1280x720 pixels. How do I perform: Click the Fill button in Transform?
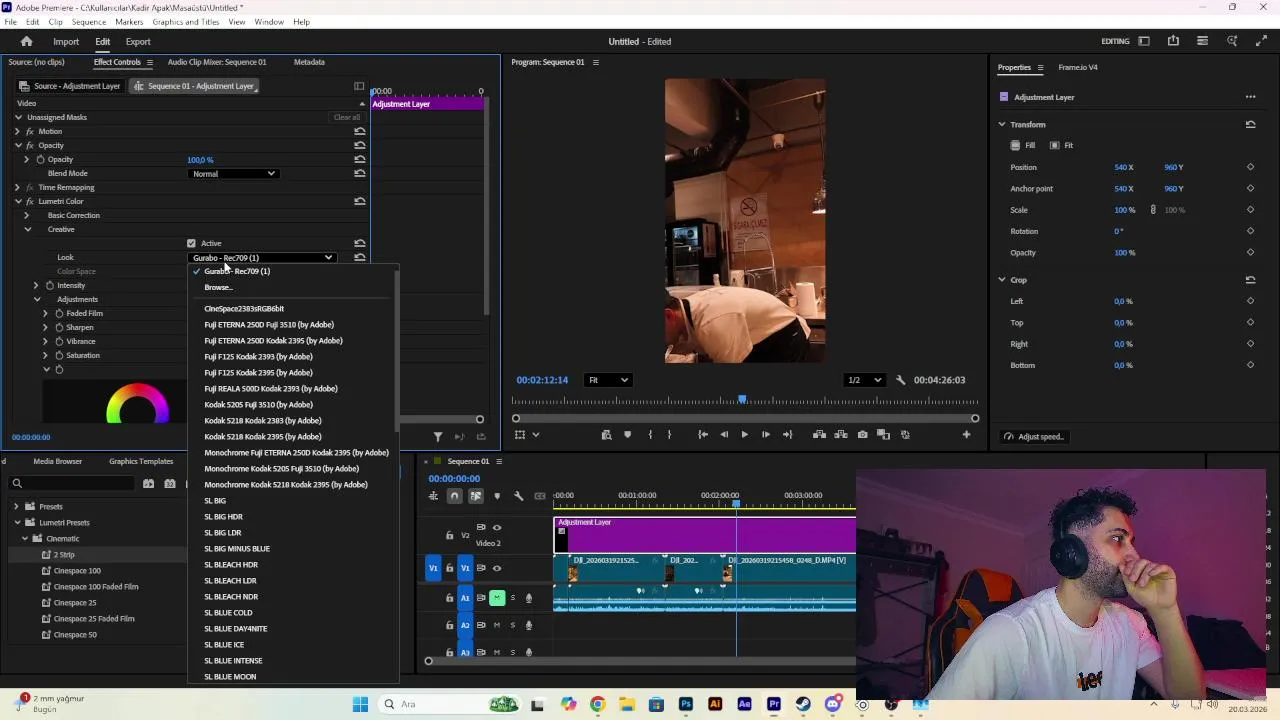tap(1023, 146)
